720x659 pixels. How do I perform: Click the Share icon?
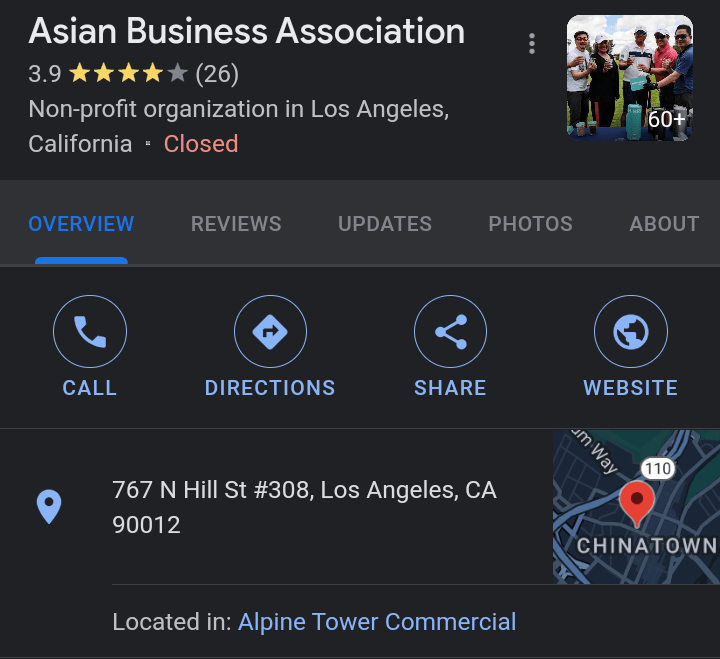pyautogui.click(x=450, y=332)
